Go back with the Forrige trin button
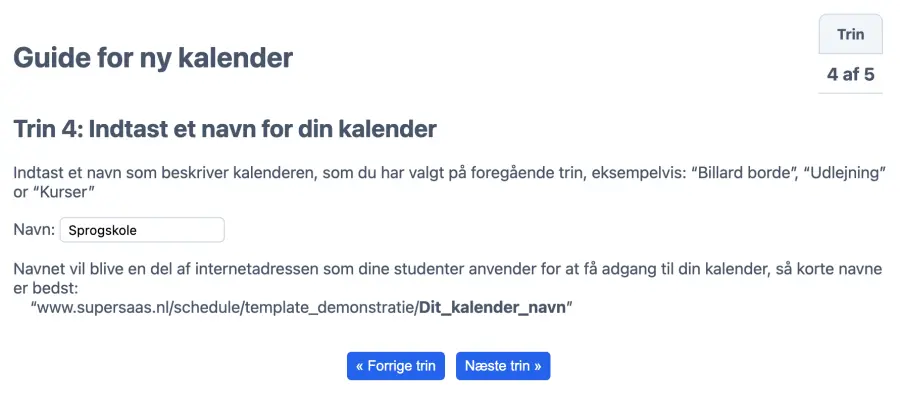This screenshot has width=900, height=407. (396, 366)
